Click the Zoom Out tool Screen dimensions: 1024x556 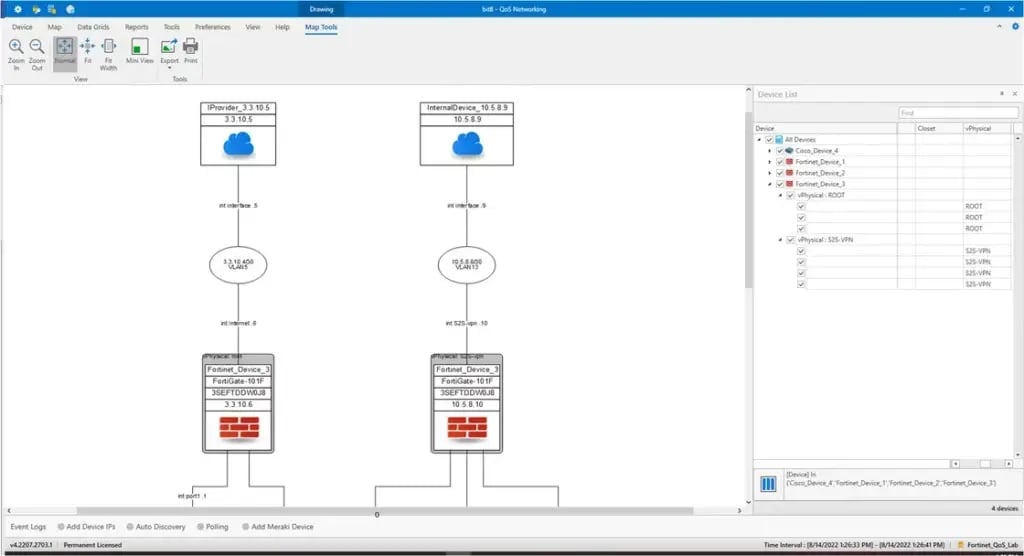(37, 54)
